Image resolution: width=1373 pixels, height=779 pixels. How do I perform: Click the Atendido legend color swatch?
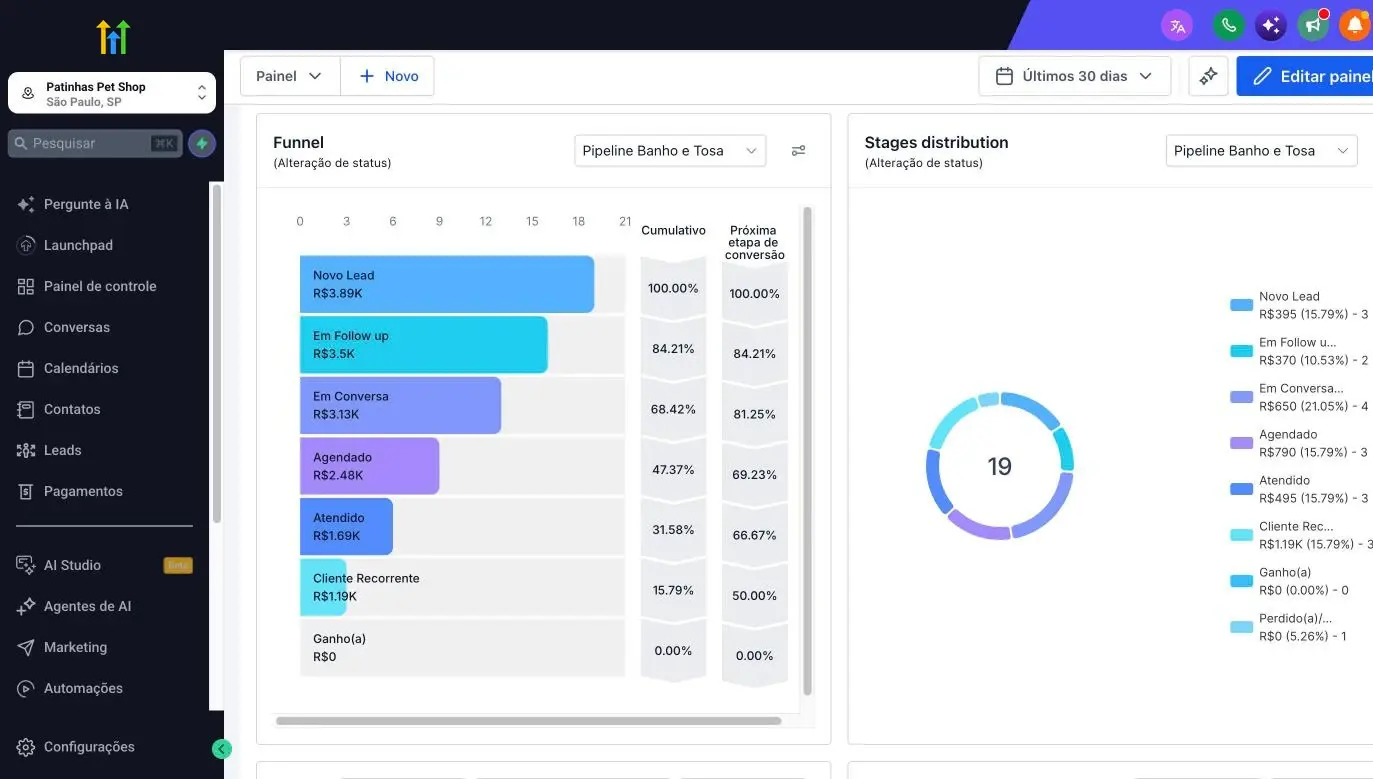(1241, 489)
